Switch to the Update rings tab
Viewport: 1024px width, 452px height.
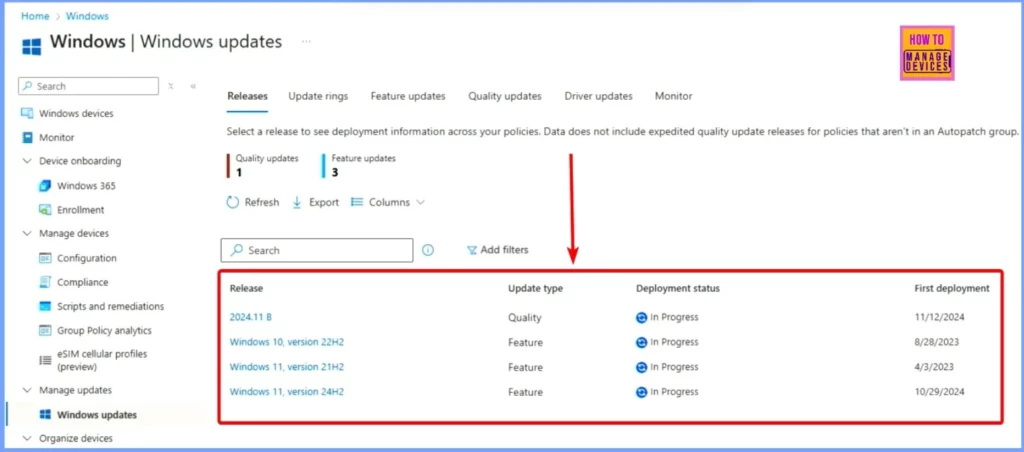point(318,96)
